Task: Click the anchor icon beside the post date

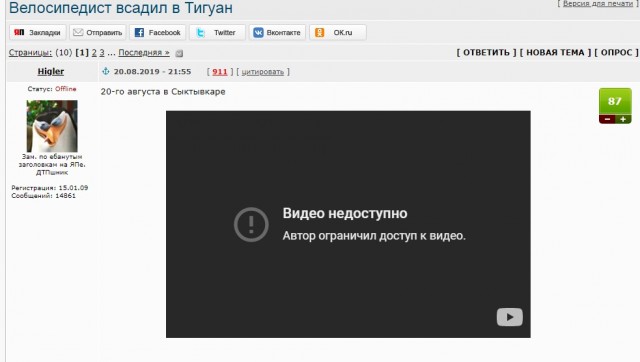Action: 106,71
